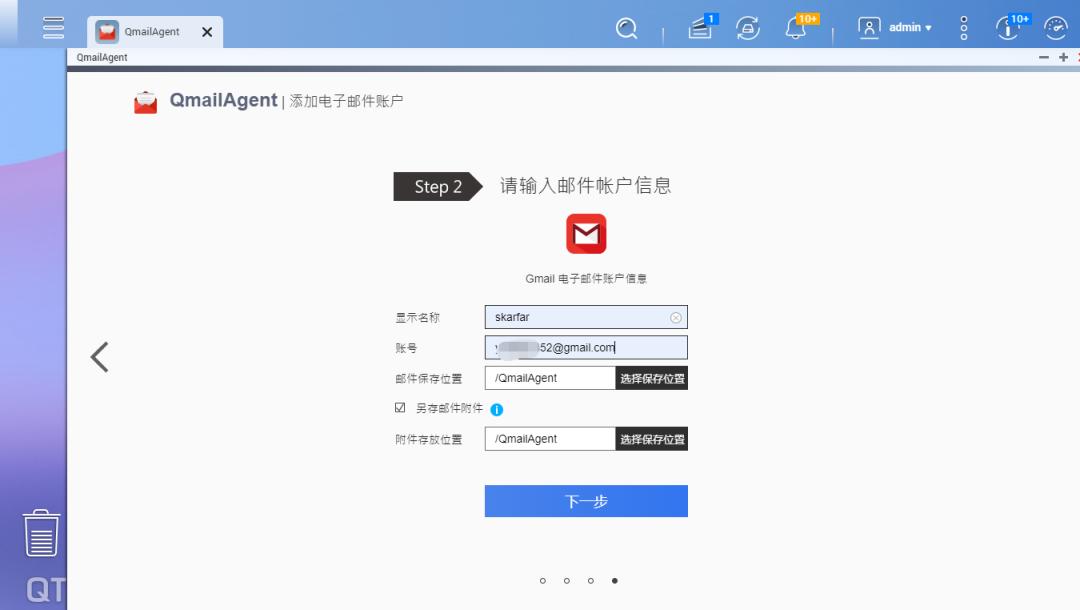Open the notifications bell showing 10+
Screen dimensions: 1080x610
(x=795, y=28)
